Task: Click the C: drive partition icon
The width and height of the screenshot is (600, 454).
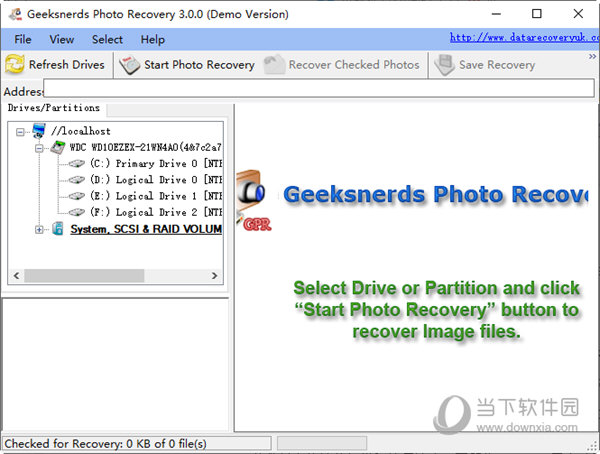Action: [x=76, y=164]
